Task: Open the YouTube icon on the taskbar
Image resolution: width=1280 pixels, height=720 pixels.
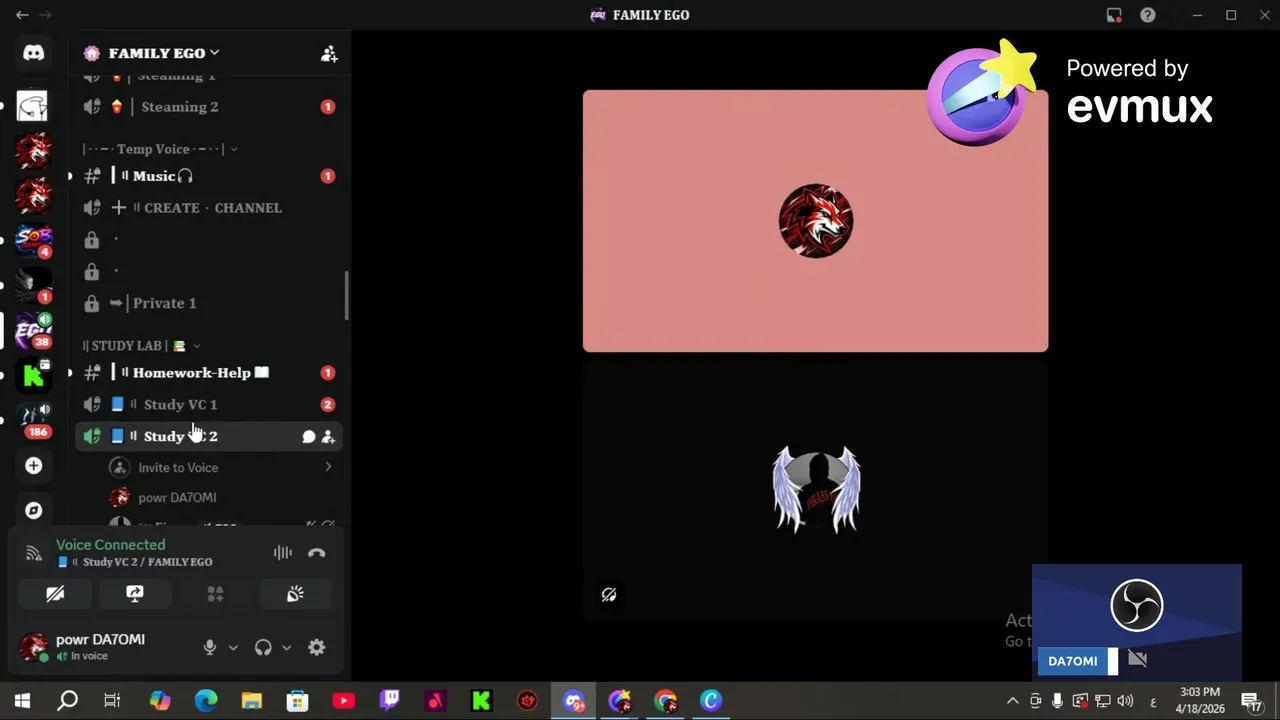Action: click(343, 701)
